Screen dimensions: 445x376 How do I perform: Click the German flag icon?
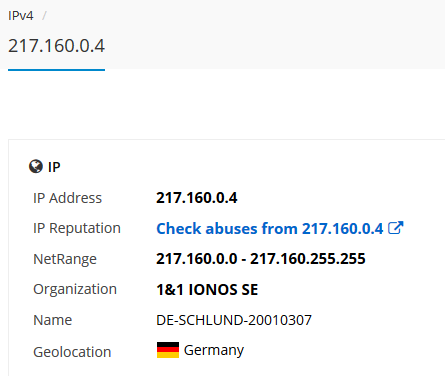[168, 350]
